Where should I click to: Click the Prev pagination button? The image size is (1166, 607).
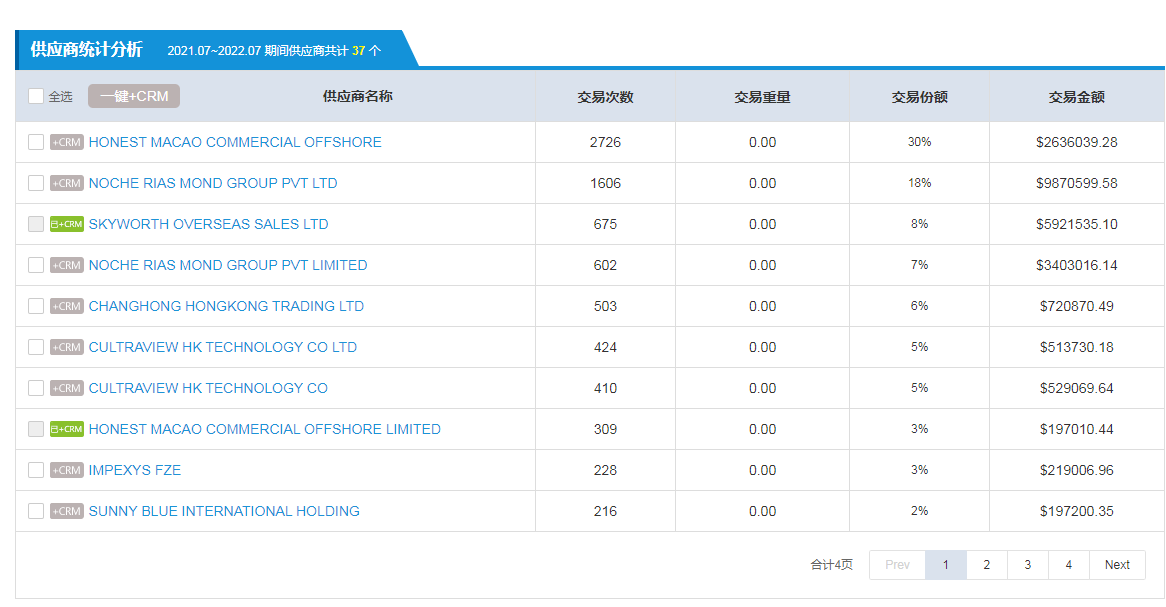(898, 565)
